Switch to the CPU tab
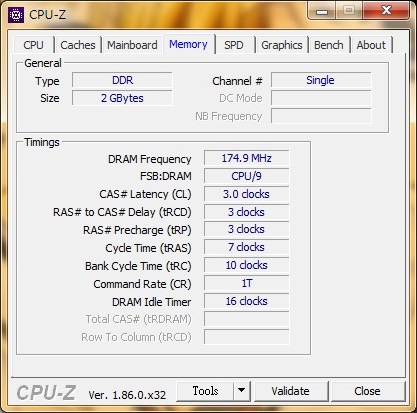The height and width of the screenshot is (413, 417). pos(34,45)
